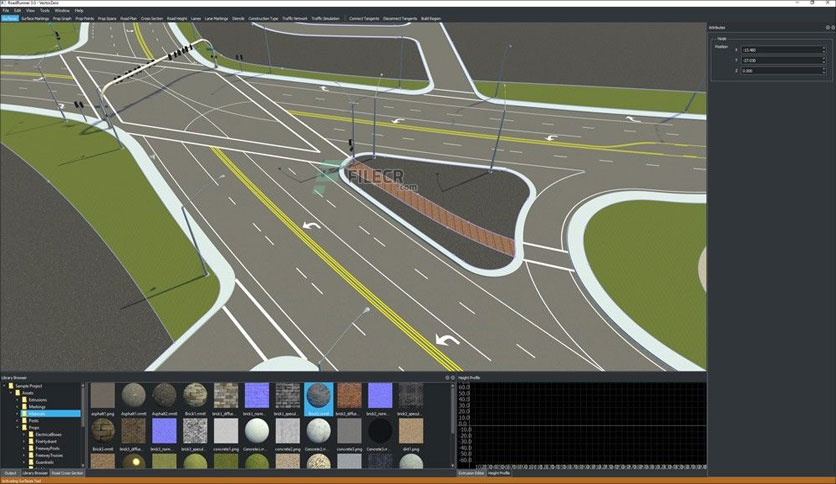Select the Surfaces tool
The height and width of the screenshot is (484, 836).
[x=10, y=18]
